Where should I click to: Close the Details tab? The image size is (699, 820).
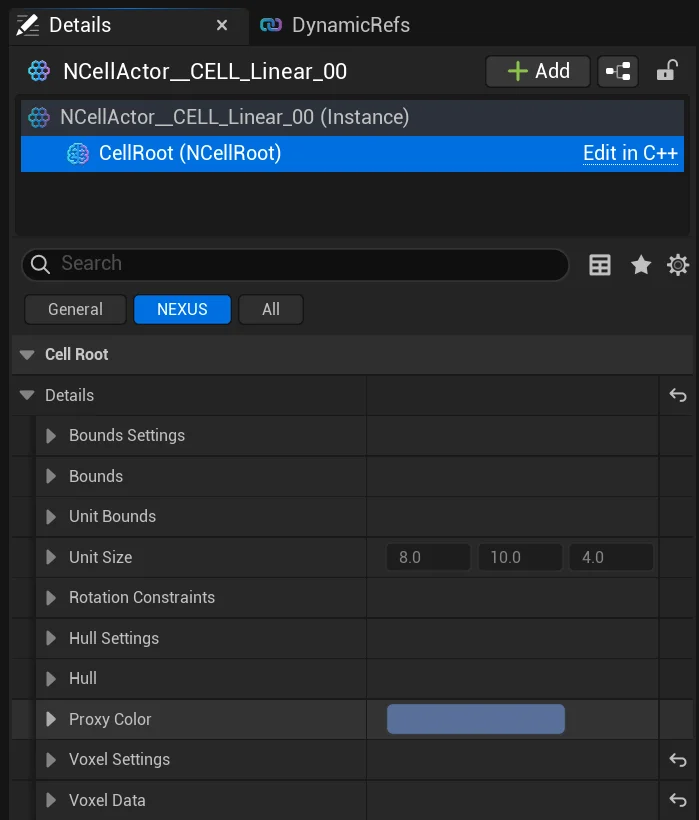[x=222, y=25]
